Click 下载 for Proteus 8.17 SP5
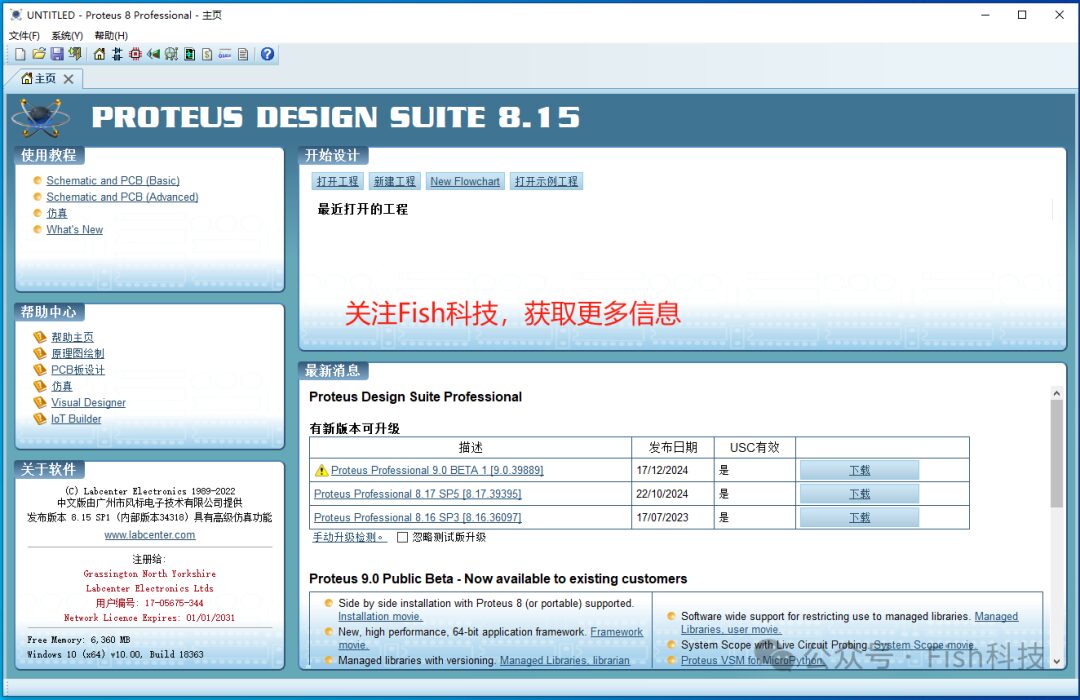Screen dimensions: 1080x700 [859, 494]
